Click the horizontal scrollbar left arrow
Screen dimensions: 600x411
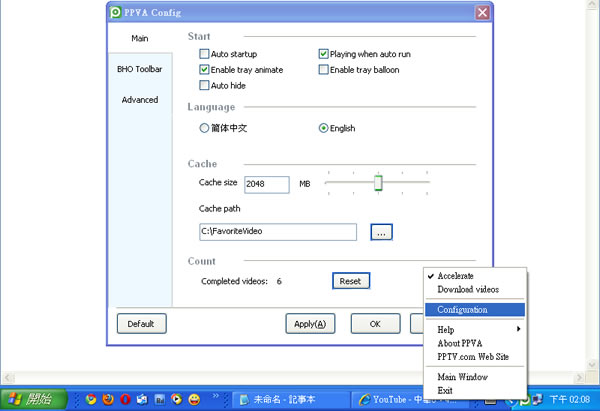(x=8, y=378)
